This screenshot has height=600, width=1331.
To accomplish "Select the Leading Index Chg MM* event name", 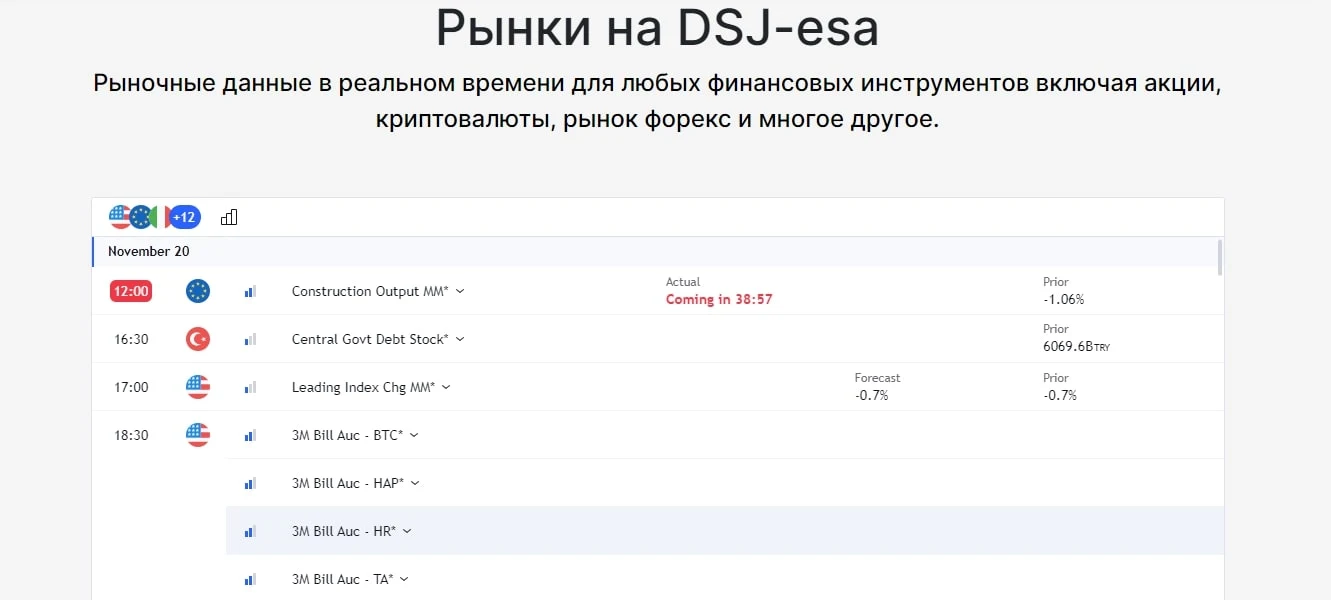I will (x=363, y=387).
